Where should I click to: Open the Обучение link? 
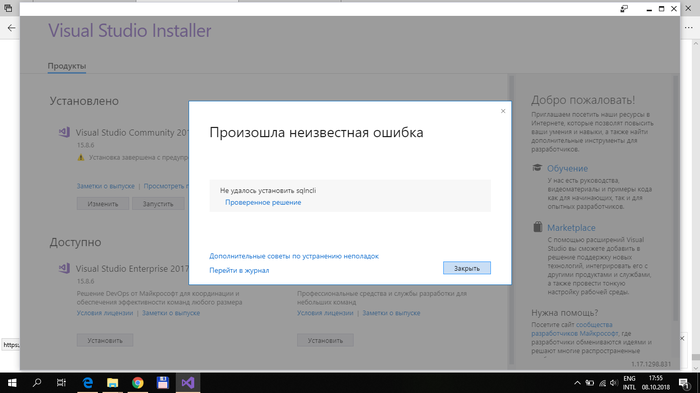(x=567, y=168)
